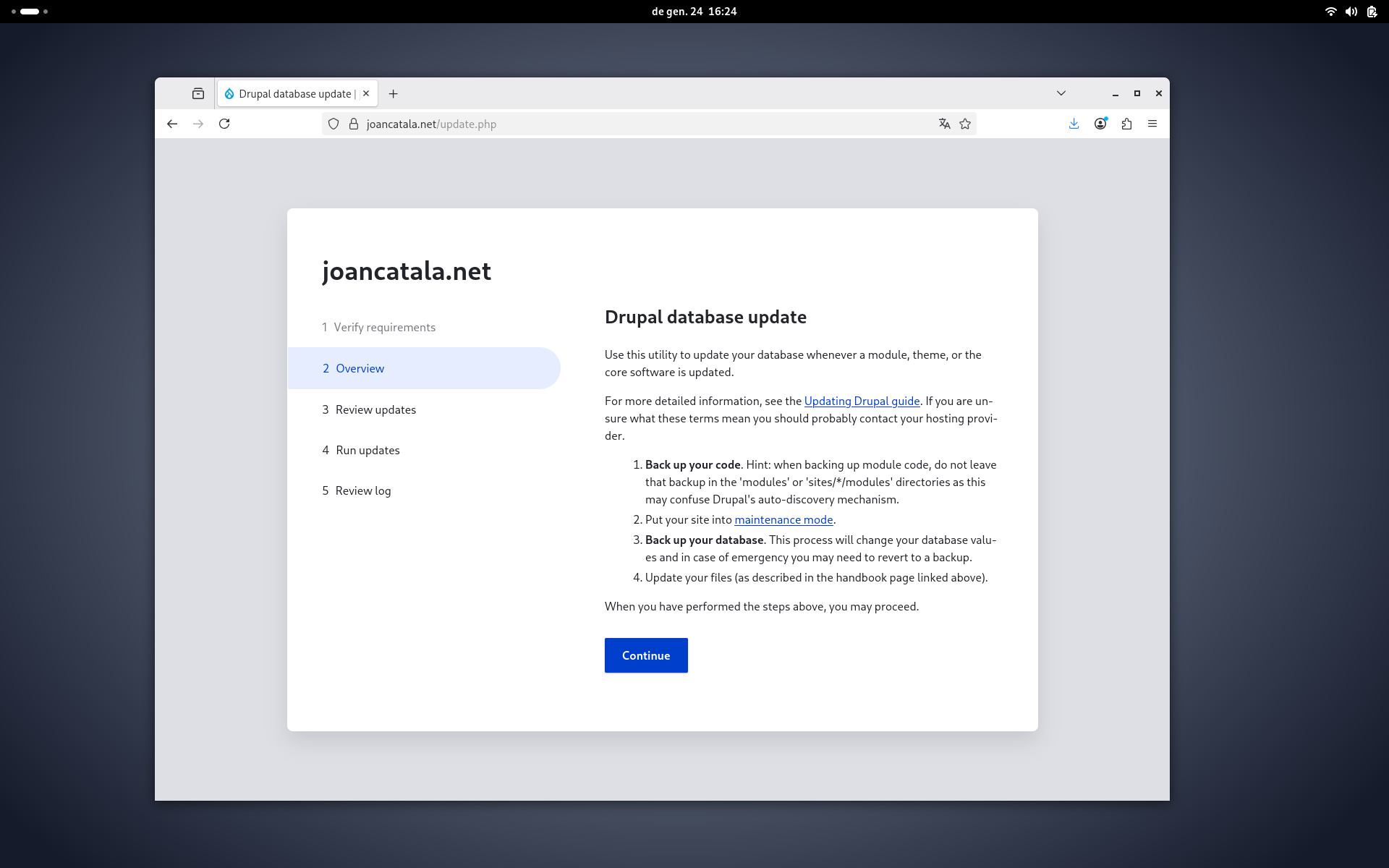Open the Firefox account menu
1389x868 pixels.
coord(1100,124)
